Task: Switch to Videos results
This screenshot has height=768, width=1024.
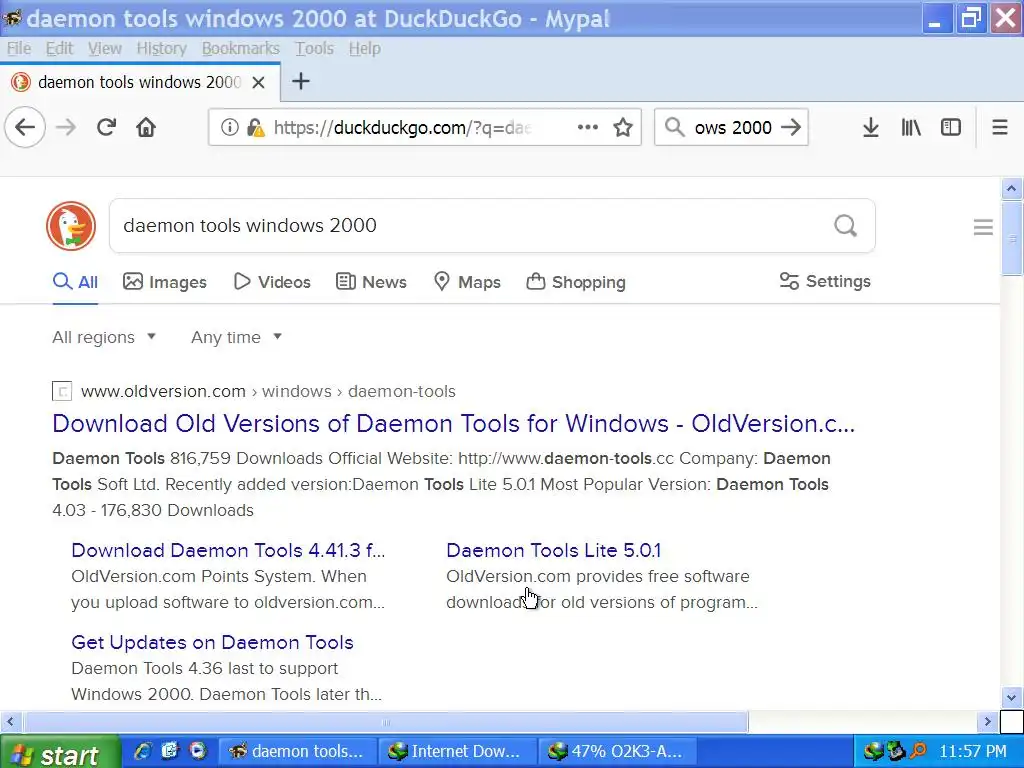Action: click(x=272, y=282)
